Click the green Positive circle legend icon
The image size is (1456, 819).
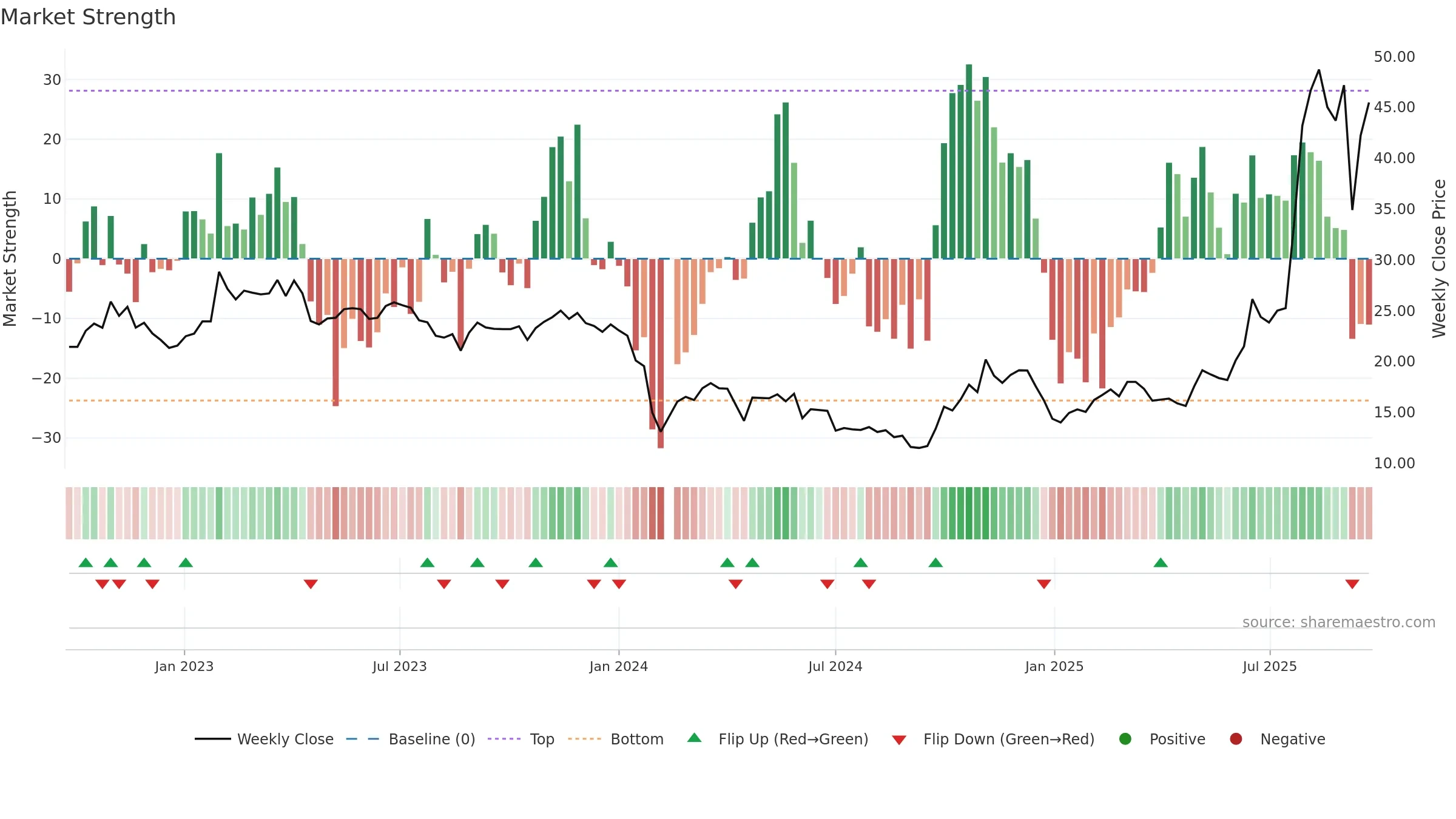coord(1125,739)
